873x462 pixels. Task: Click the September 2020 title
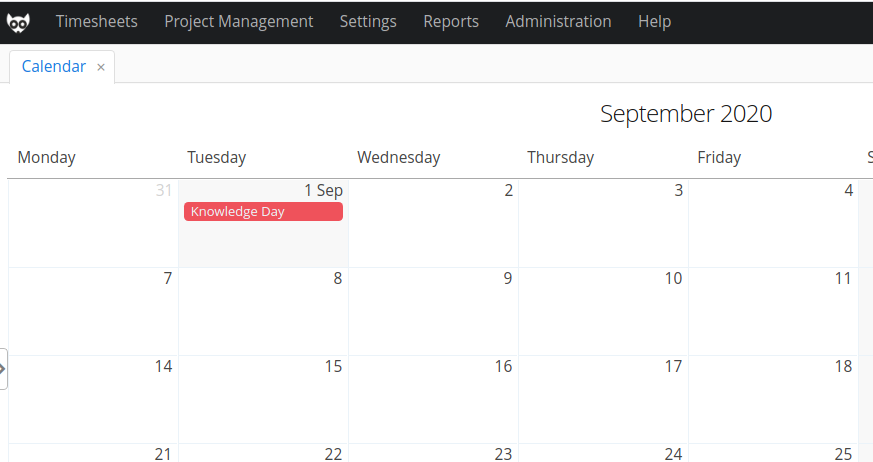click(x=686, y=114)
